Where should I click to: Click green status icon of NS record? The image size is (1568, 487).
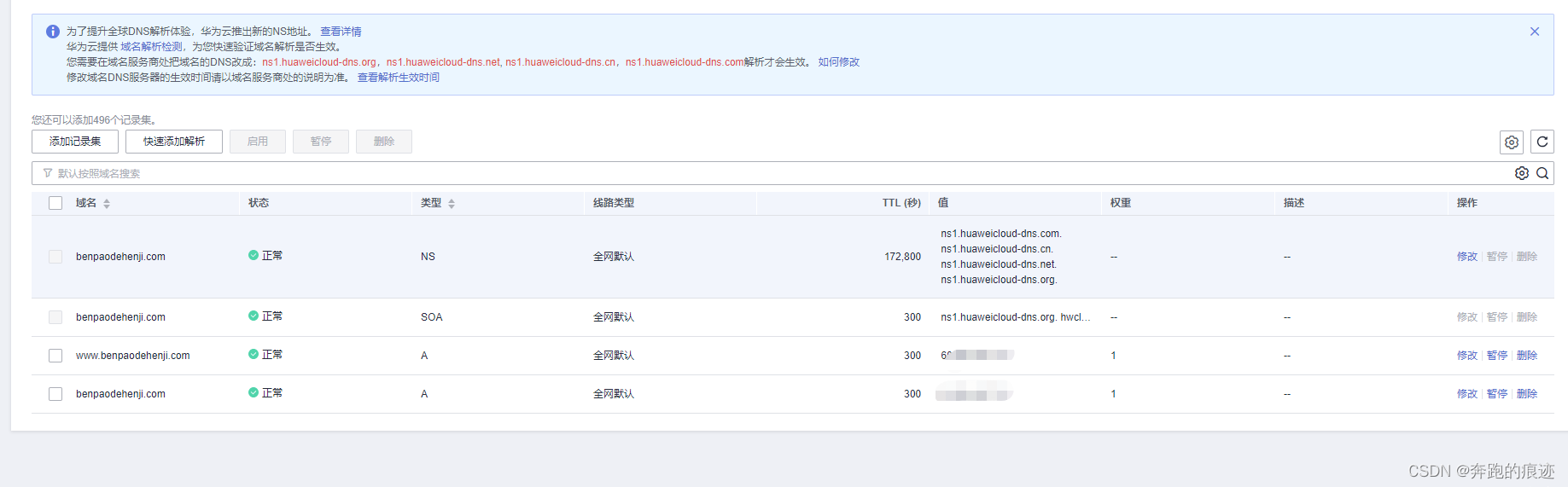point(254,255)
